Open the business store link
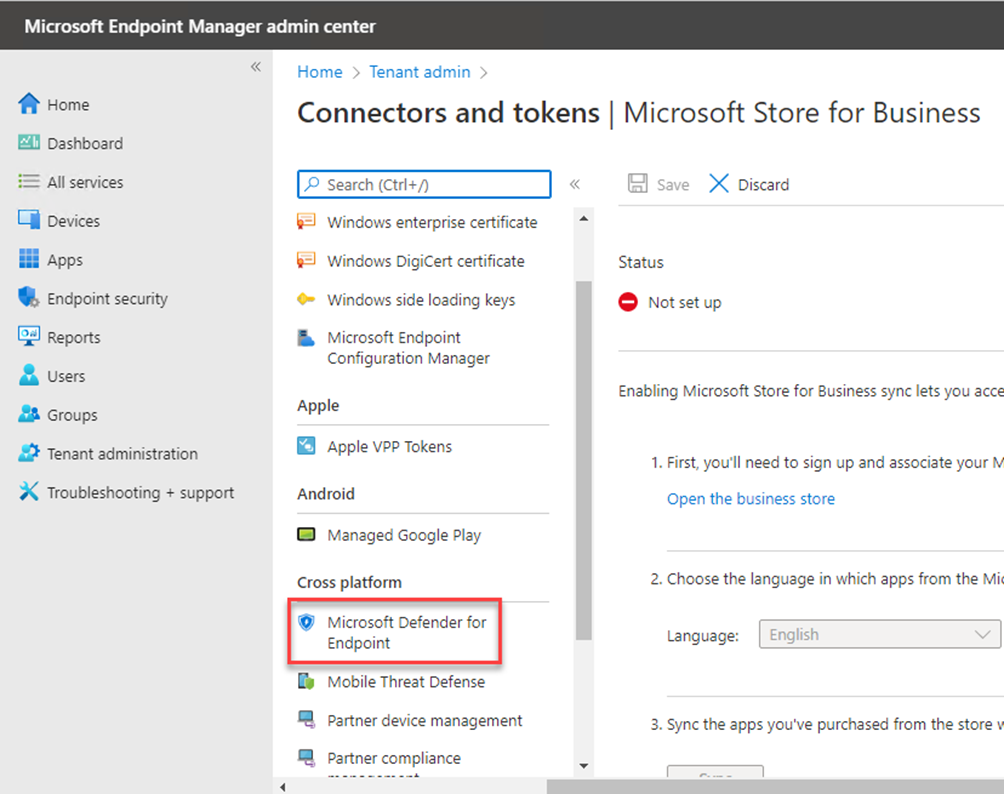 (751, 499)
